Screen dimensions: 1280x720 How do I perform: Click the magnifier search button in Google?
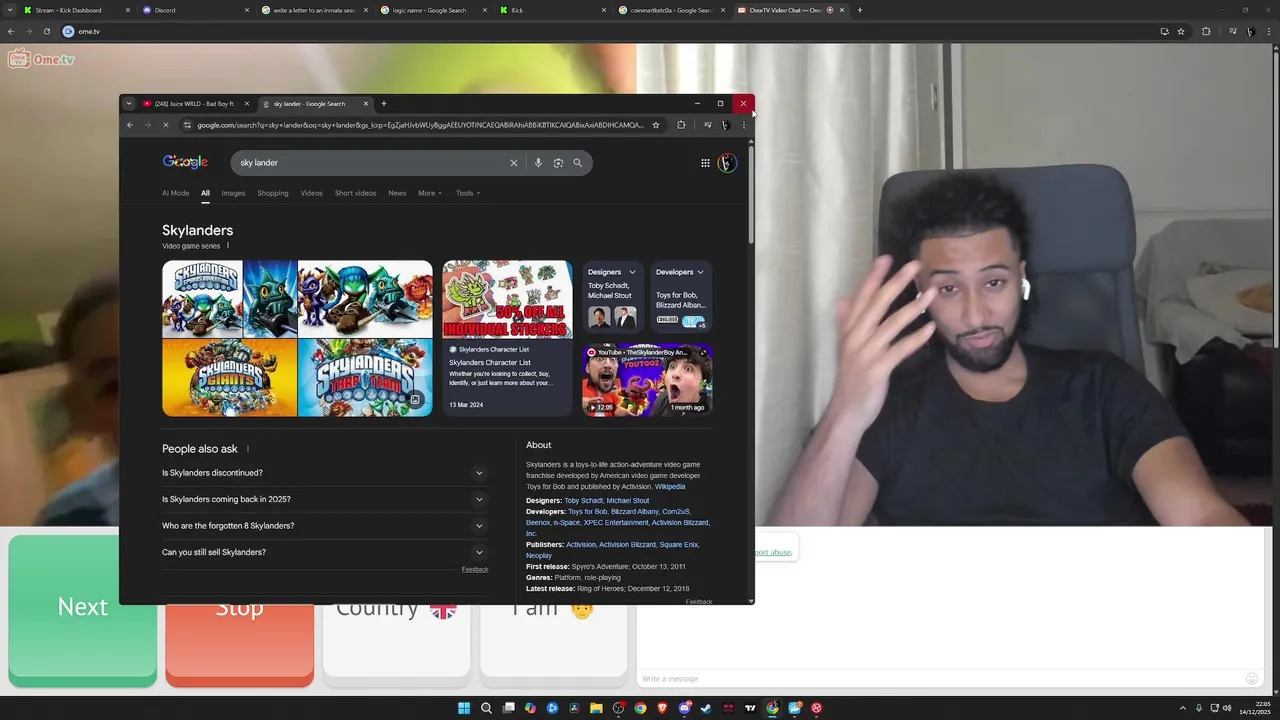577,163
